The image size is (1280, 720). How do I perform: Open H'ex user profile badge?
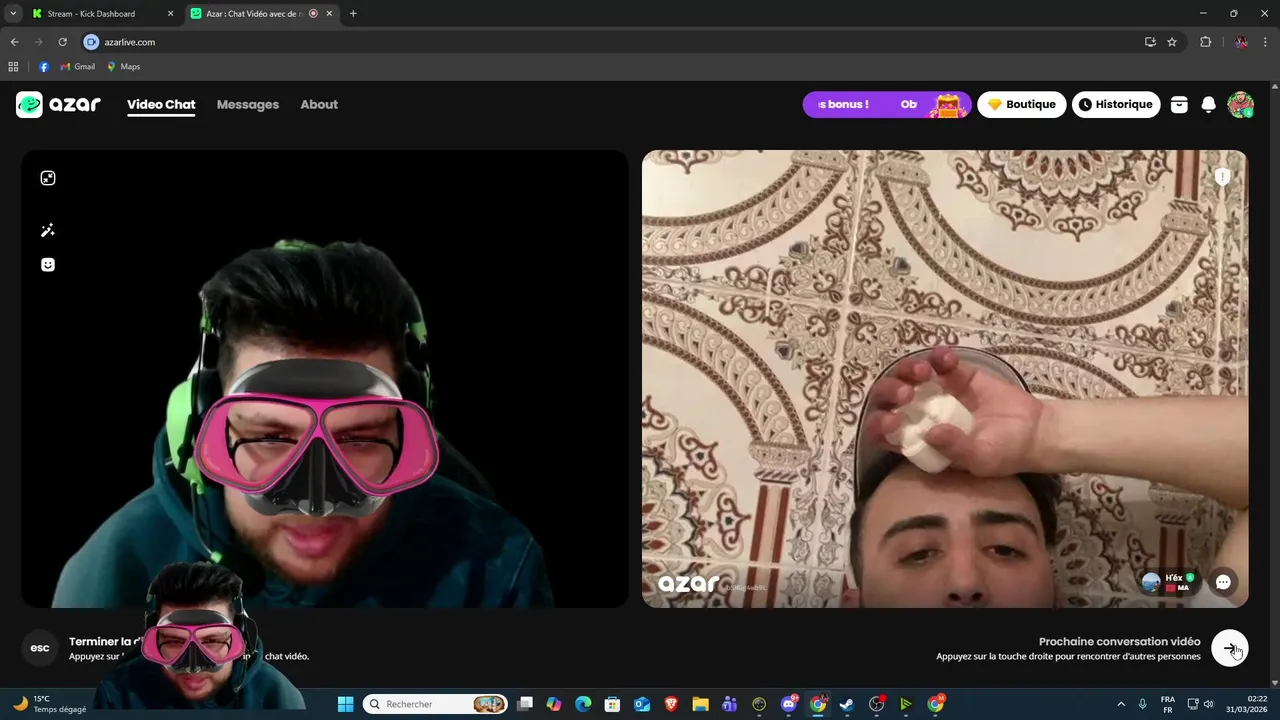[x=1169, y=582]
